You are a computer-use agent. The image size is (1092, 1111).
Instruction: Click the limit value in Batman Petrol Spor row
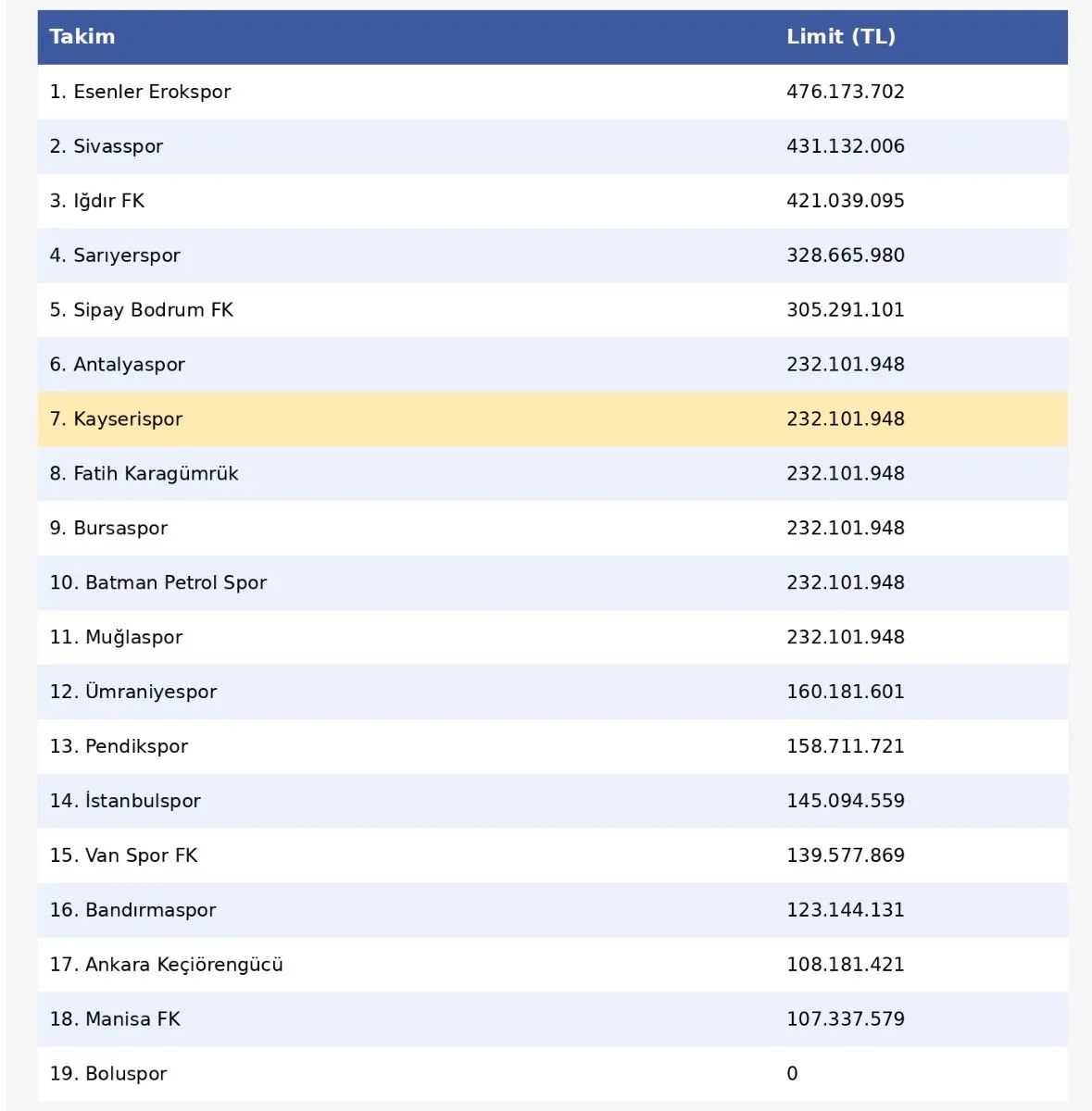[x=845, y=583]
